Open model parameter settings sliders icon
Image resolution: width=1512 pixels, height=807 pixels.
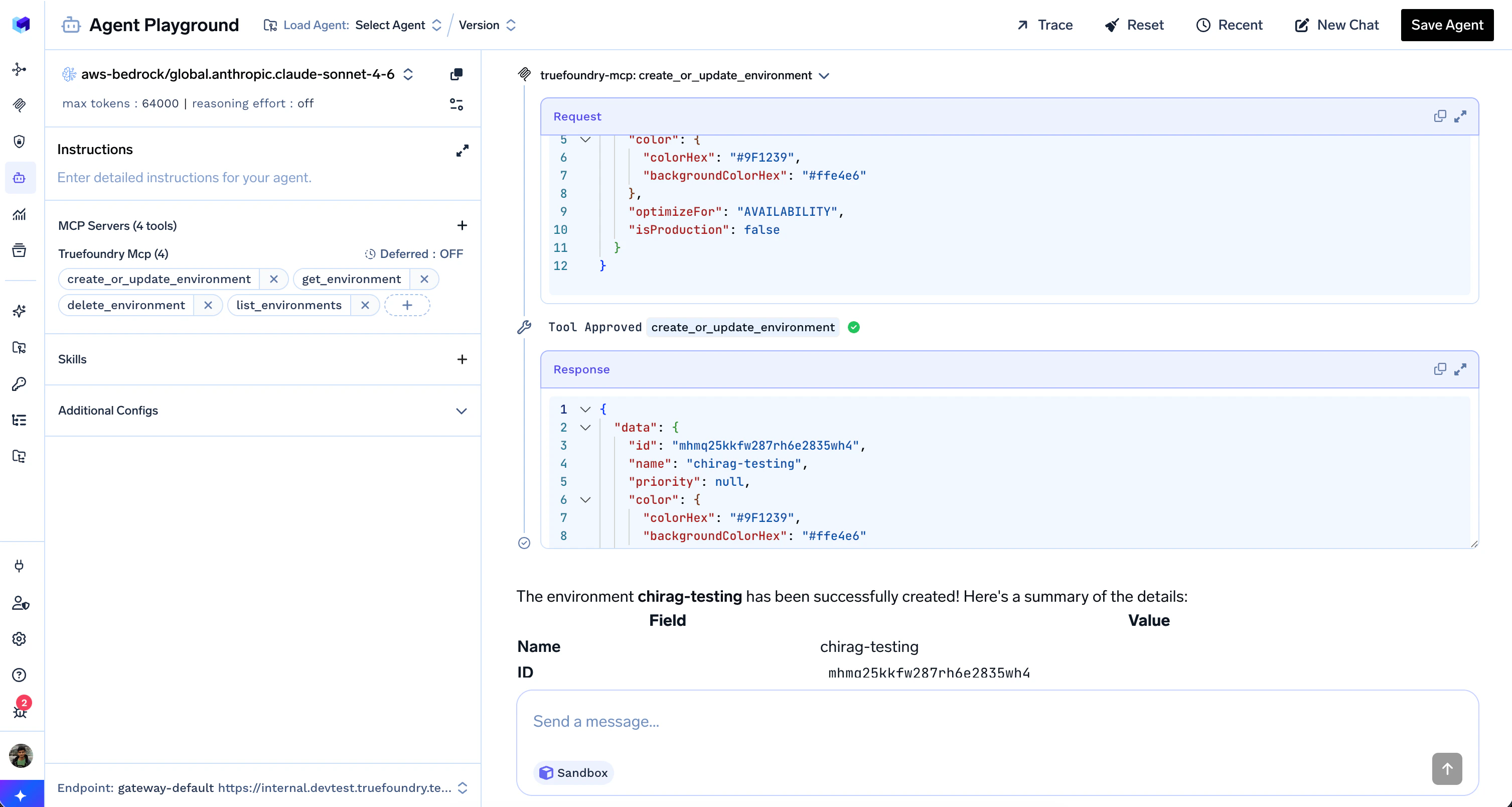(x=456, y=104)
